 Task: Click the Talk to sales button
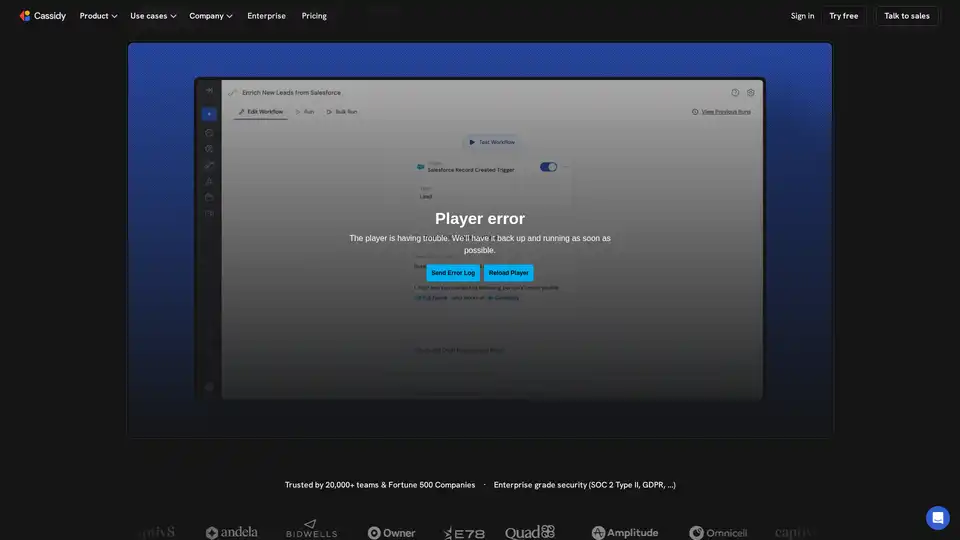coord(906,16)
